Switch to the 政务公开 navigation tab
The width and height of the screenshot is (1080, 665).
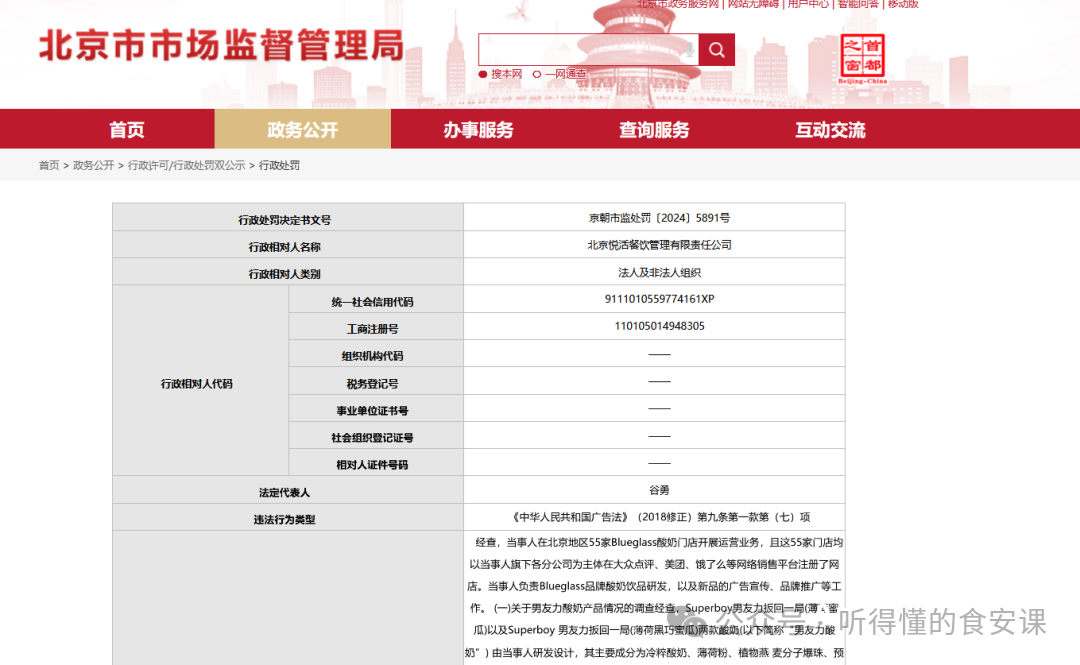tap(302, 130)
